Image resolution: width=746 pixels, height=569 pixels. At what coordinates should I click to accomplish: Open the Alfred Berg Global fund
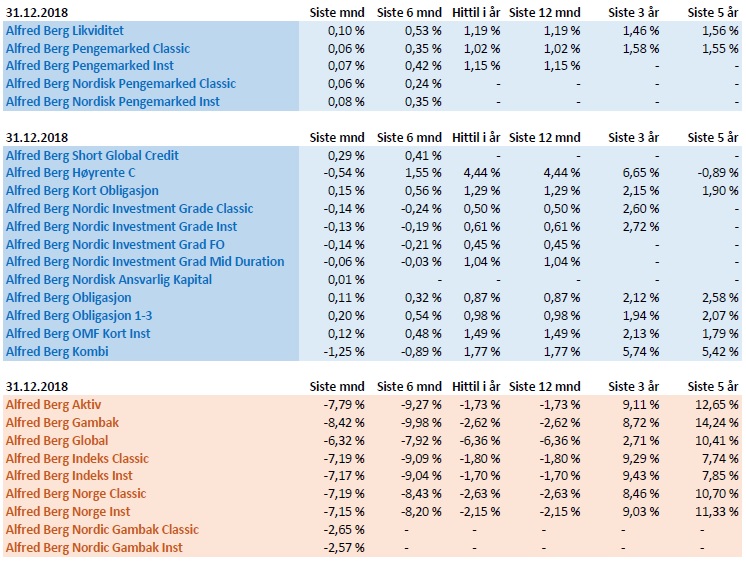click(57, 441)
